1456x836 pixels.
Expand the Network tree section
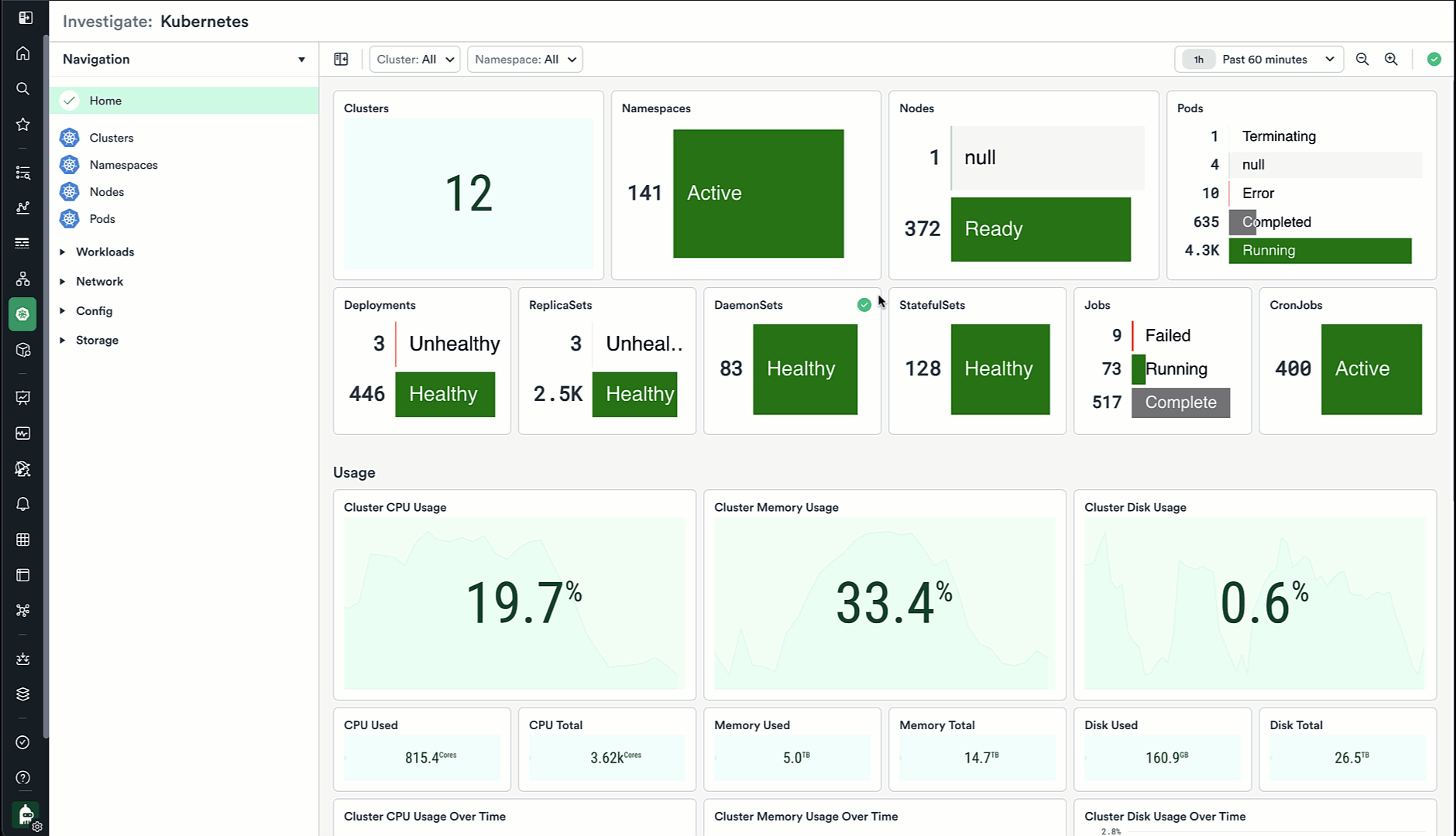[x=63, y=282]
